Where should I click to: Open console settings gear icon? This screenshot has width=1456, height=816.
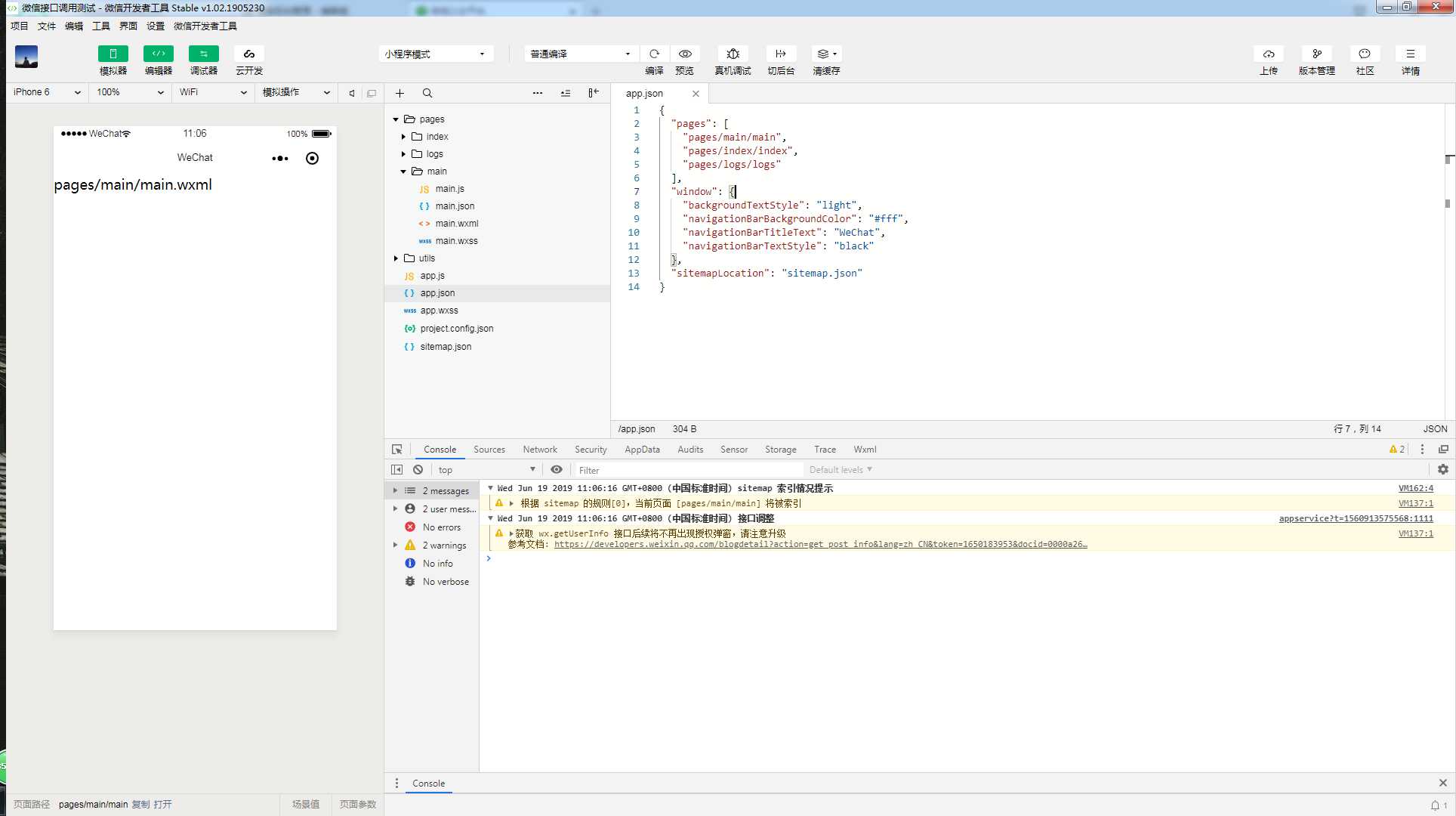(1443, 470)
